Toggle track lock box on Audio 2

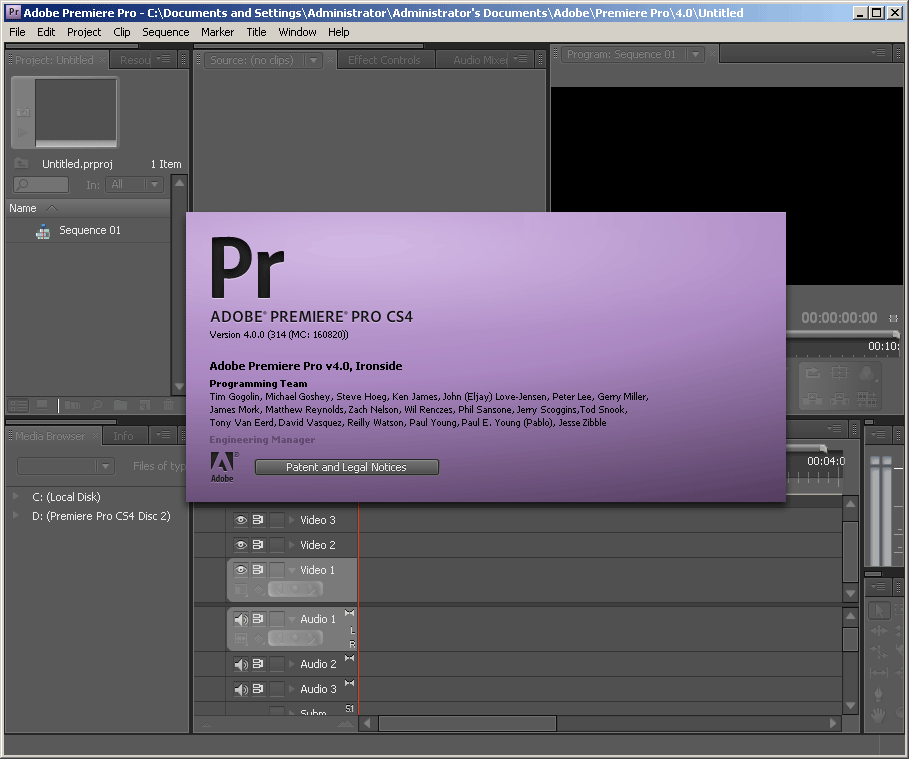pyautogui.click(x=277, y=664)
